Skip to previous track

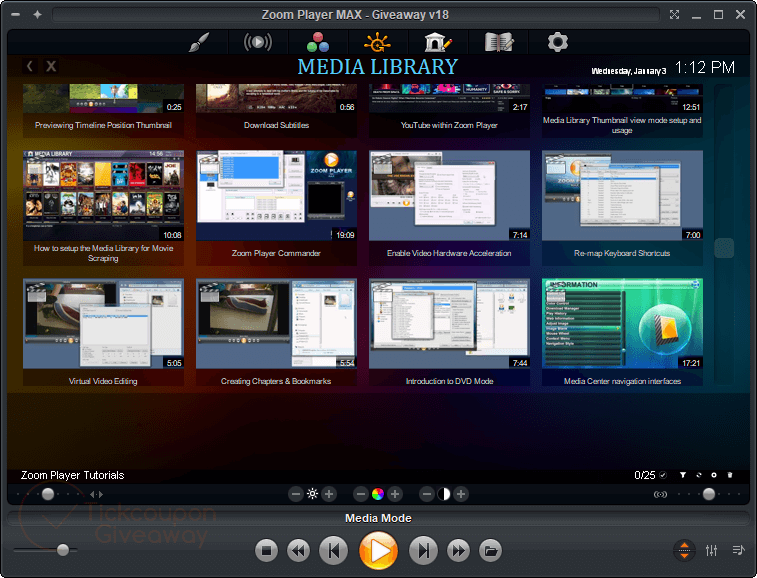tap(333, 550)
